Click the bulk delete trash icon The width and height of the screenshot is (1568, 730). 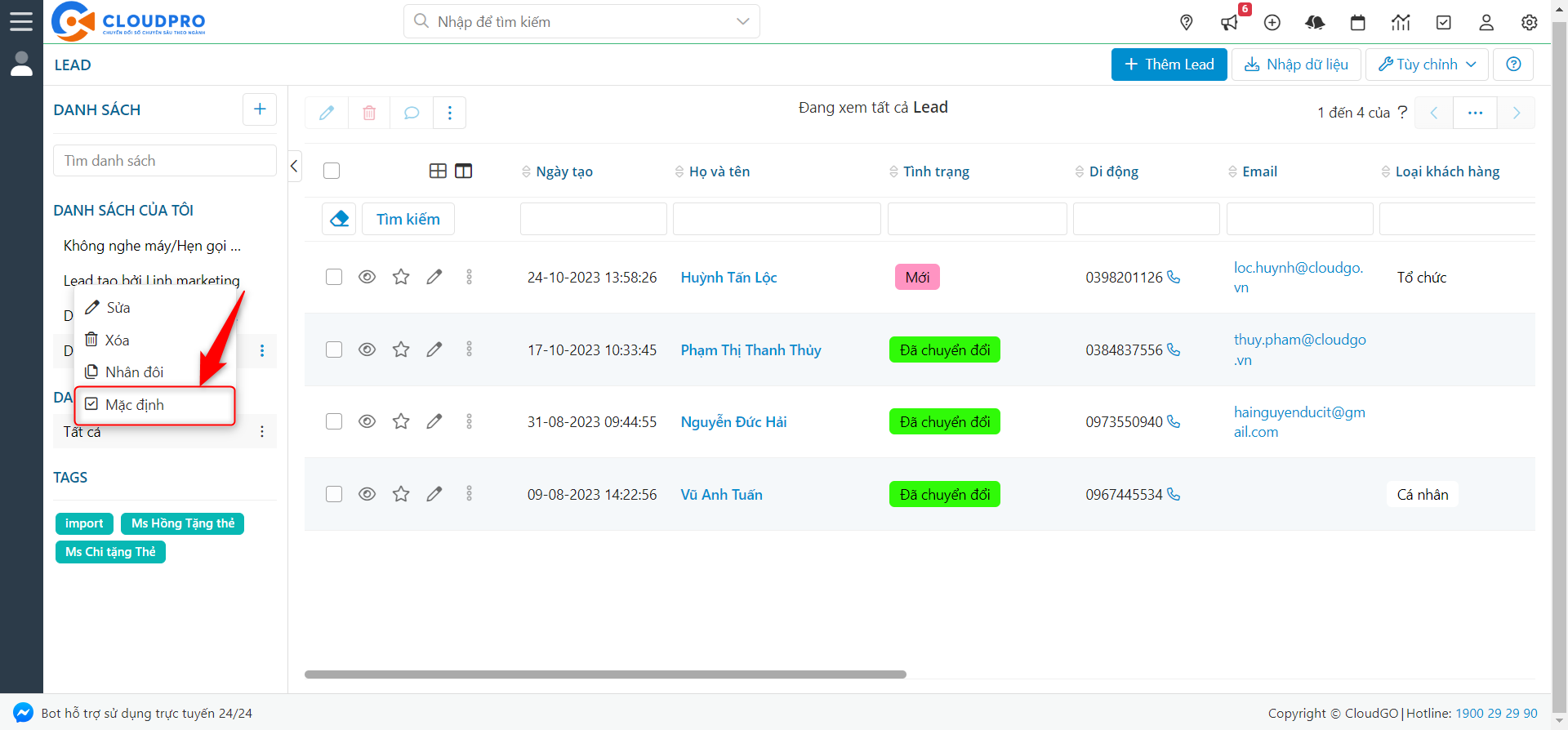point(369,113)
